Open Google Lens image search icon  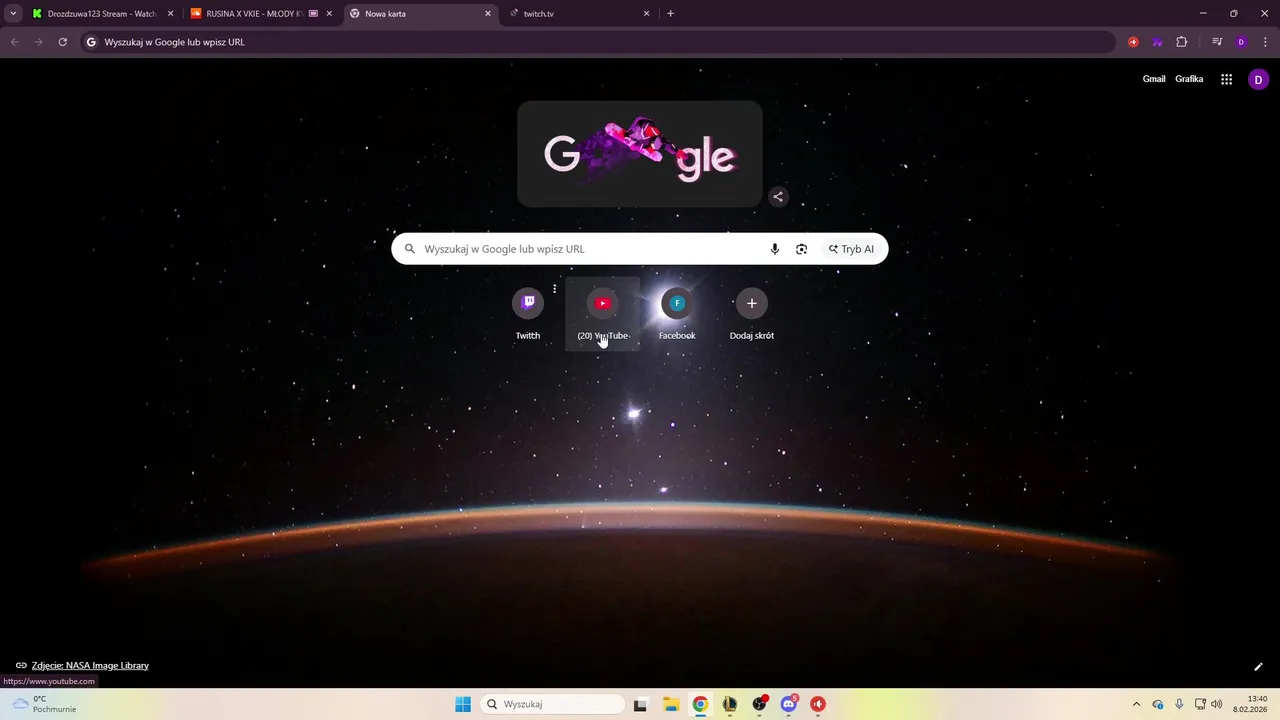point(801,249)
